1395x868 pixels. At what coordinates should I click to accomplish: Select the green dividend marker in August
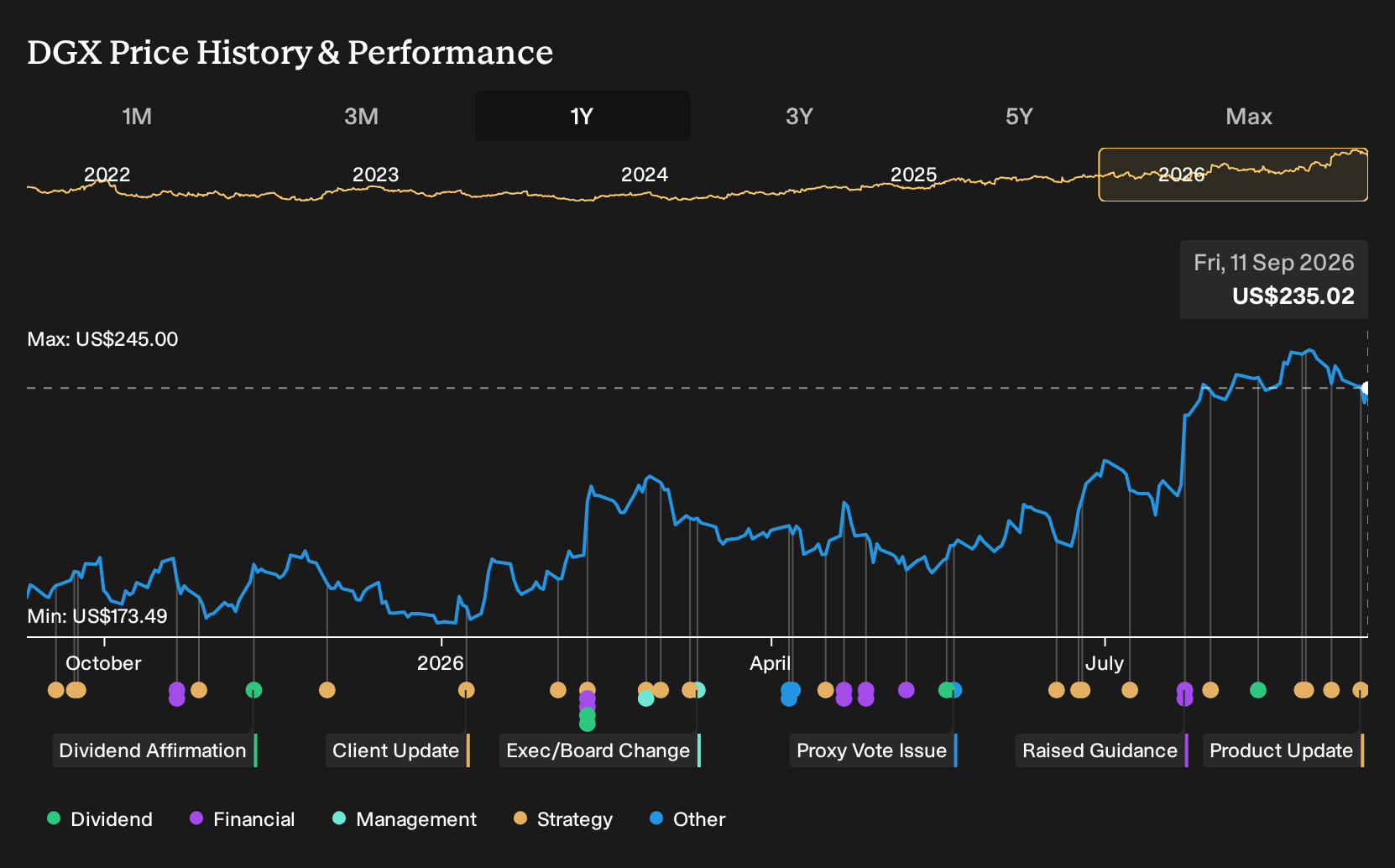(x=1257, y=690)
